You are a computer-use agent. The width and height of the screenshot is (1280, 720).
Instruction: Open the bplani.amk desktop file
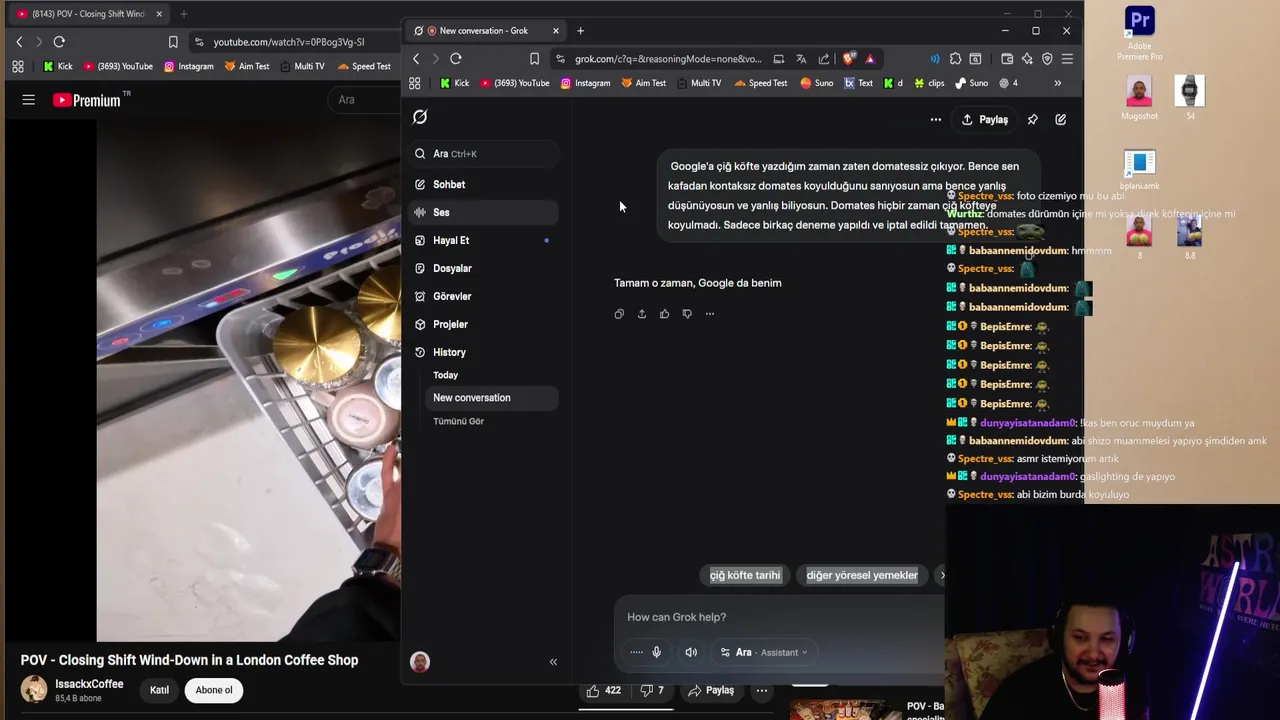1140,170
